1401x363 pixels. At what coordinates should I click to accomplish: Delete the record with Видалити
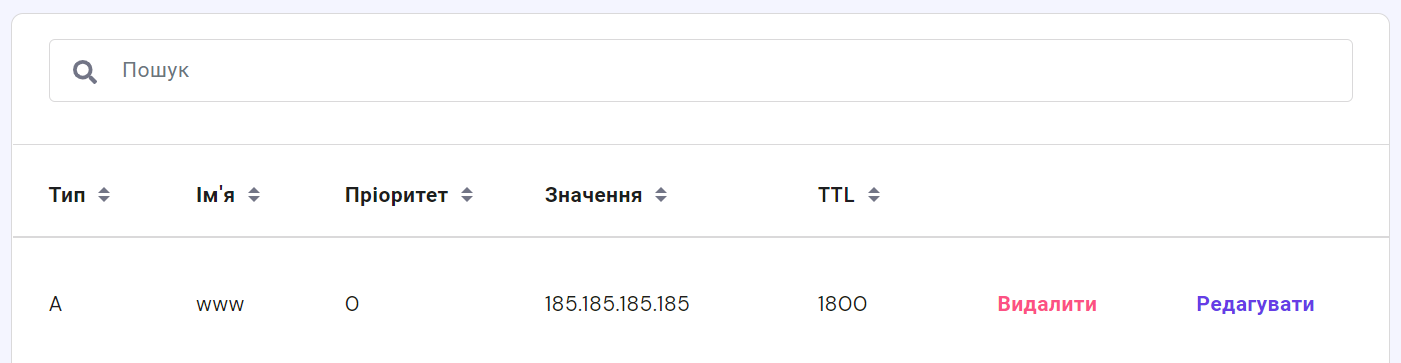[x=1047, y=304]
